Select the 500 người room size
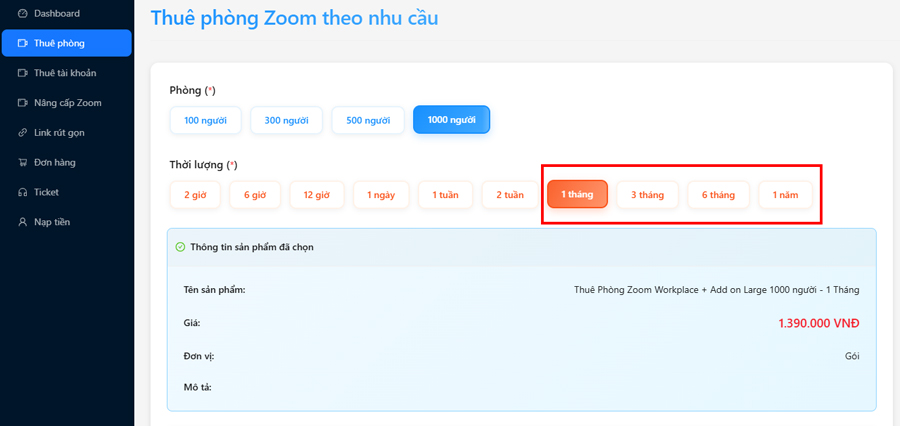Image resolution: width=900 pixels, height=426 pixels. (368, 121)
